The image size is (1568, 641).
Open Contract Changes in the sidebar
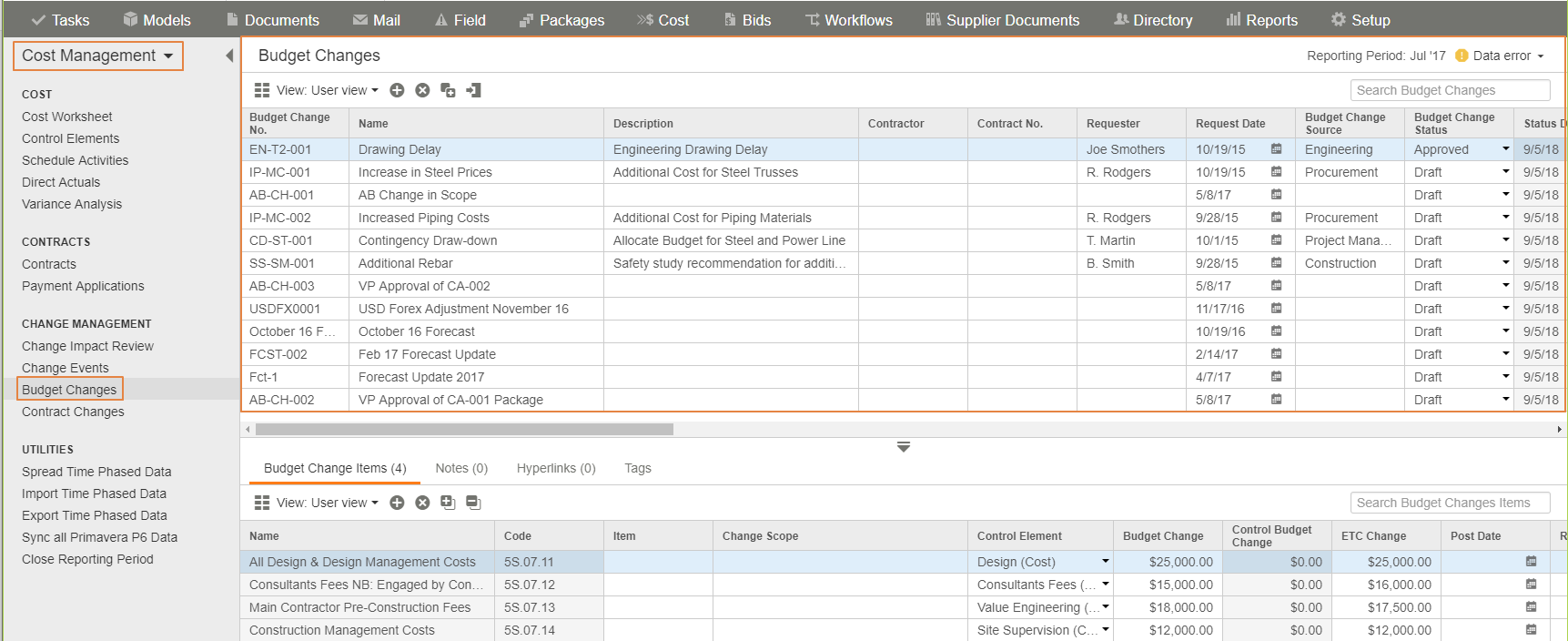coord(73,412)
